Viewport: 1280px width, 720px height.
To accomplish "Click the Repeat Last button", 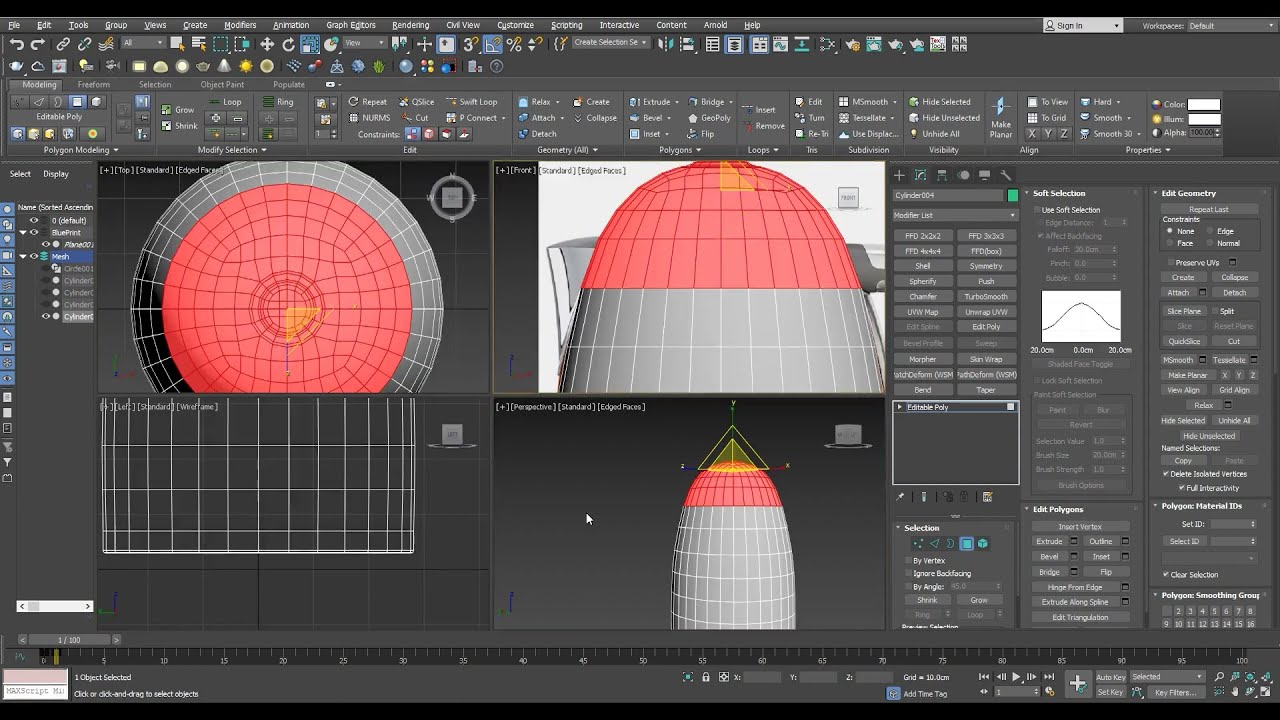I will pos(1208,210).
